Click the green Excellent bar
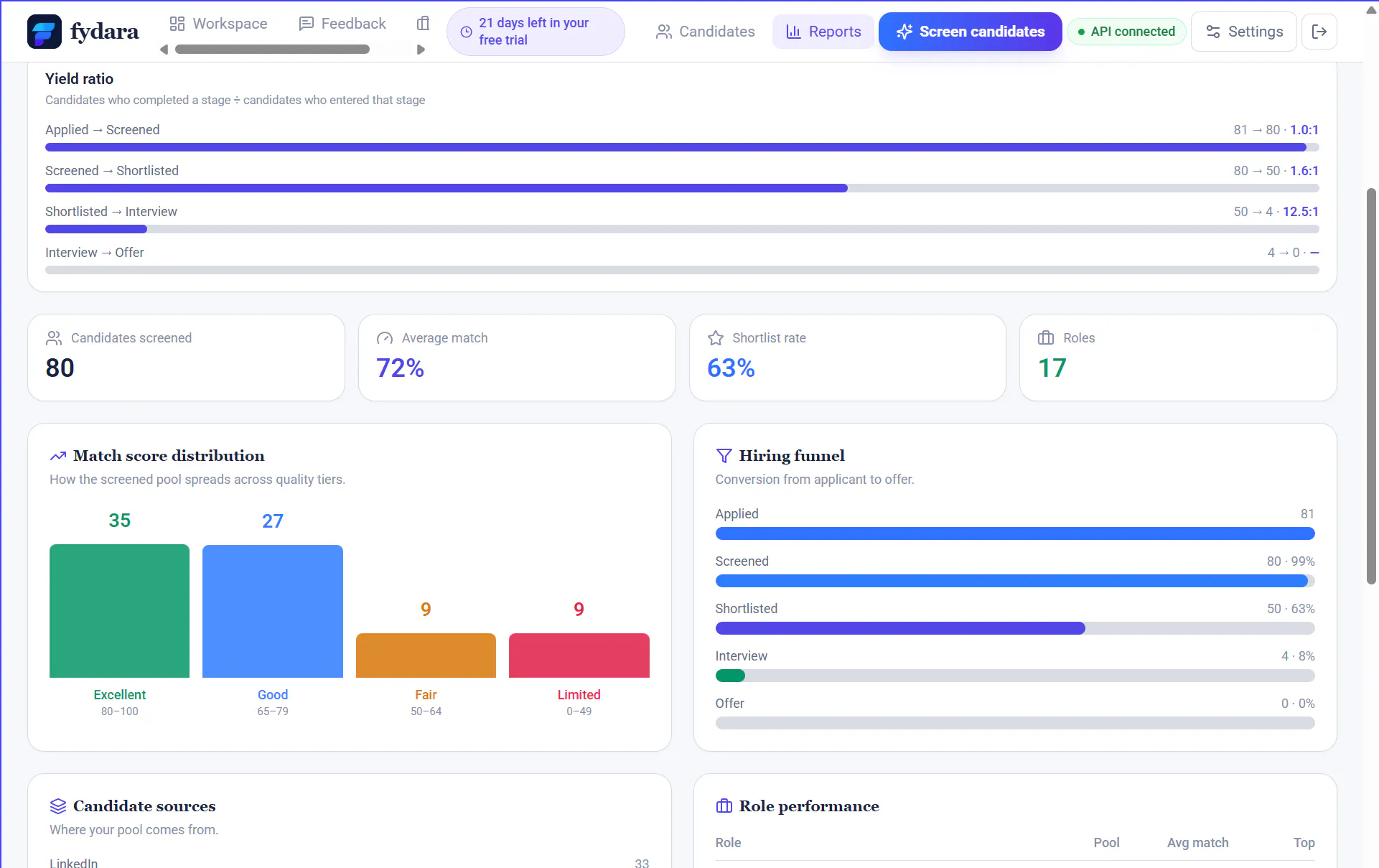 pos(120,611)
